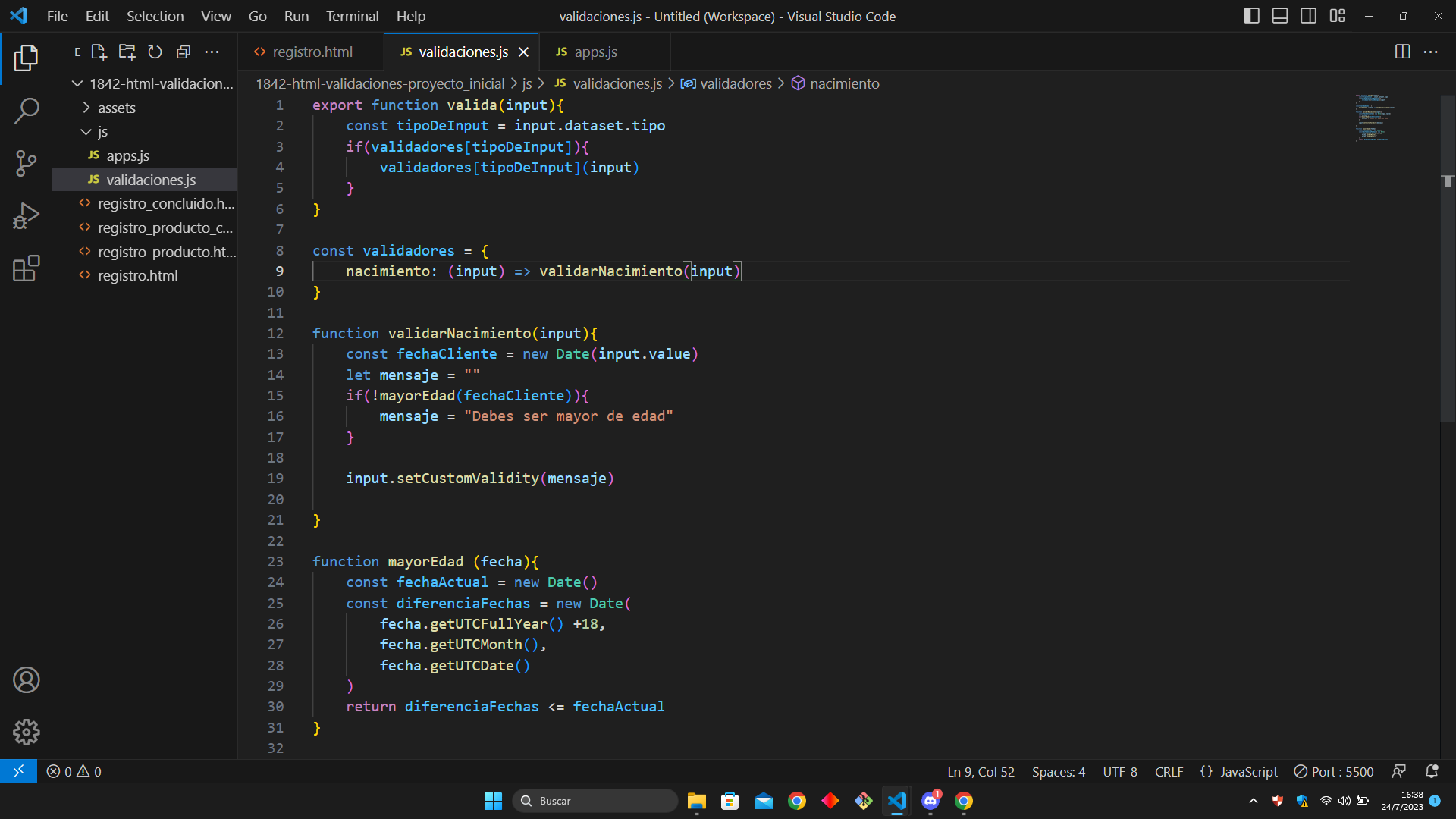The height and width of the screenshot is (819, 1456).
Task: Change end of line sequence CRLF
Action: click(1169, 771)
